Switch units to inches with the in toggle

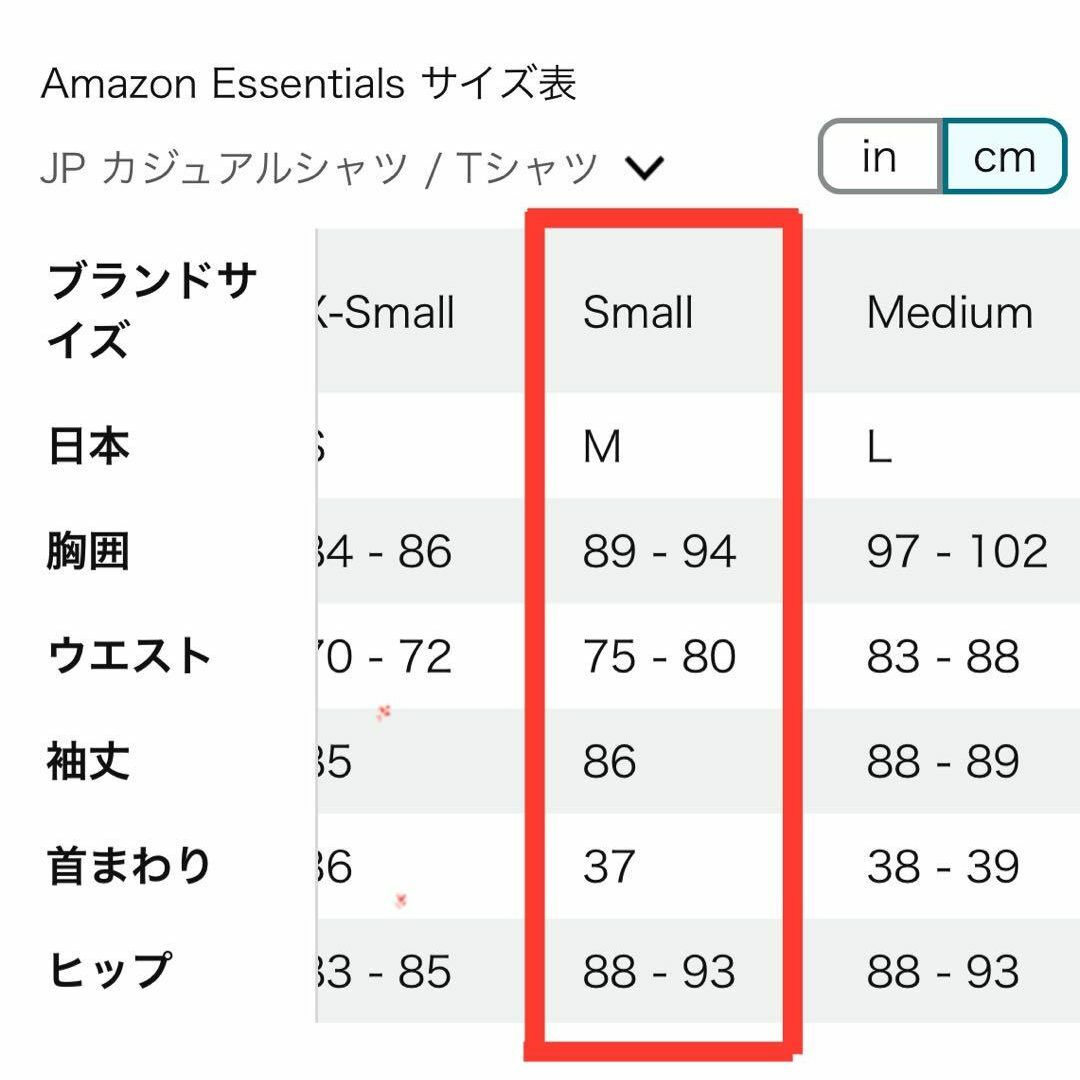click(880, 156)
